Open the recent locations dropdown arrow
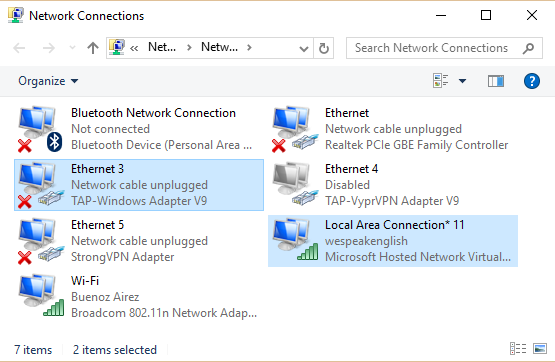The width and height of the screenshot is (555, 362). [72, 47]
